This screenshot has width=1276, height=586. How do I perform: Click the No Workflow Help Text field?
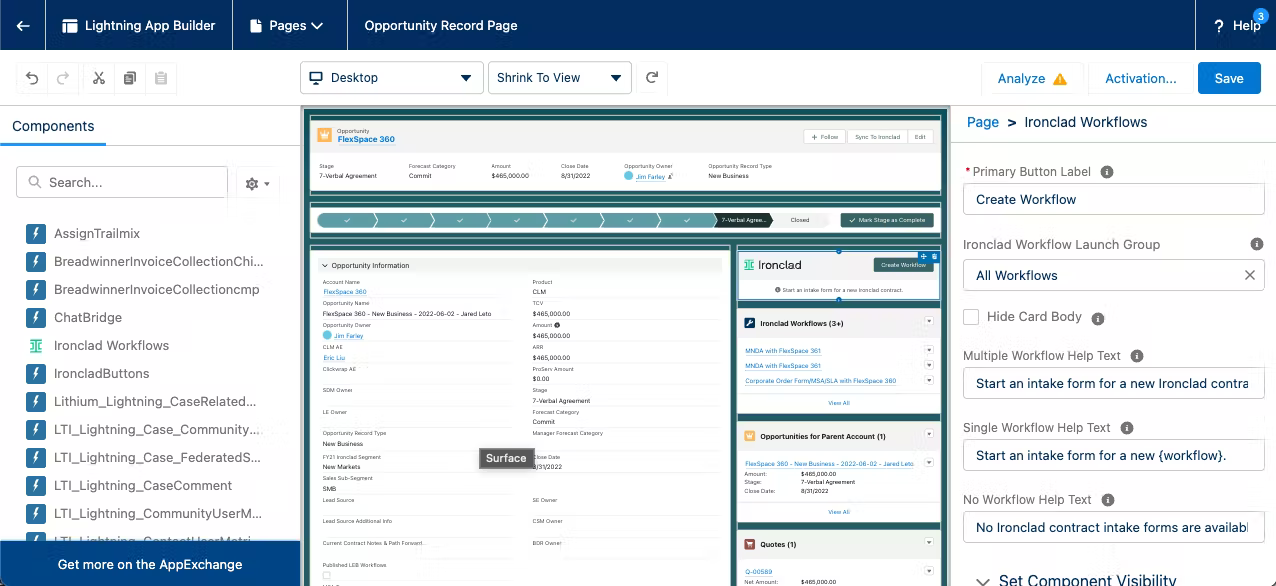coord(1114,527)
